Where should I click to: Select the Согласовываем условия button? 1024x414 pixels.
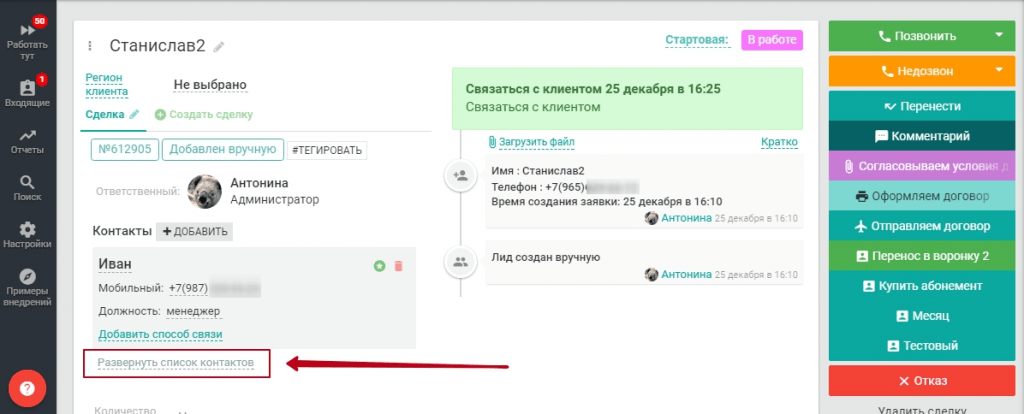(924, 167)
